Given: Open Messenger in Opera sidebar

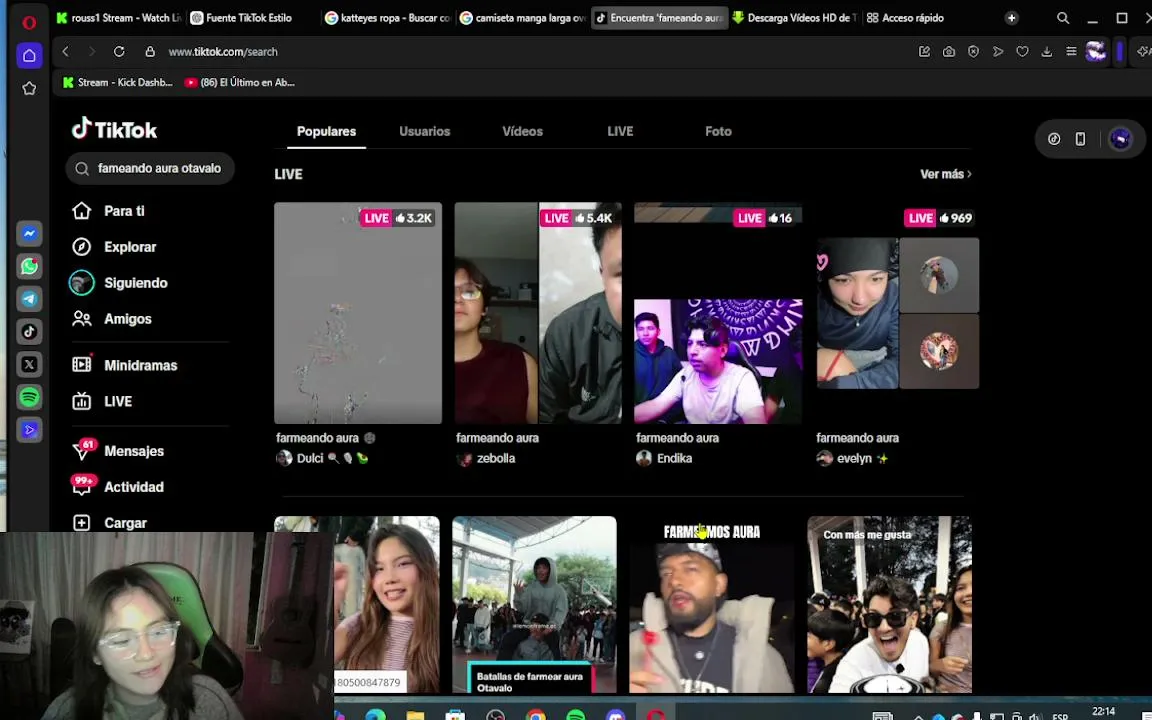Looking at the screenshot, I should tap(29, 234).
